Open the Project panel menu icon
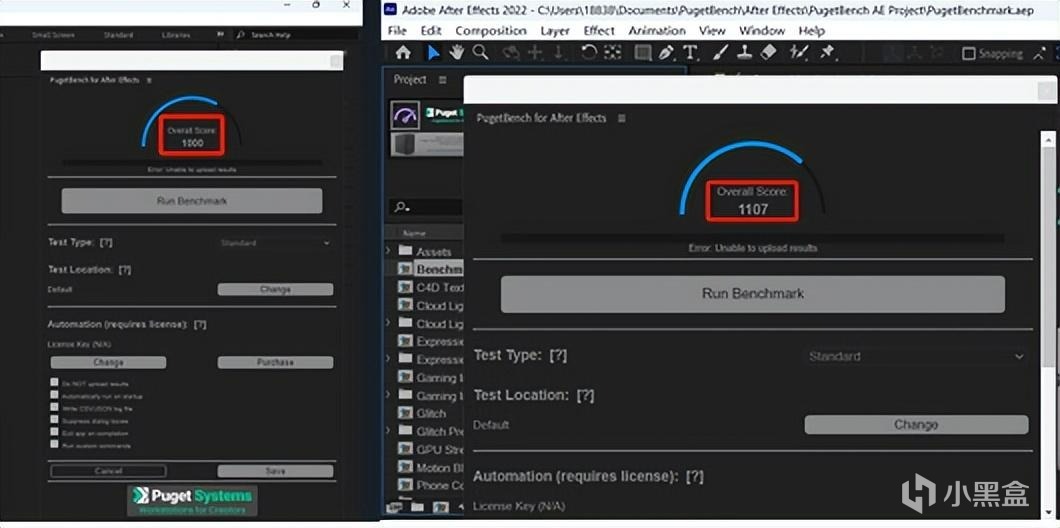The width and height of the screenshot is (1060, 528). coord(443,80)
